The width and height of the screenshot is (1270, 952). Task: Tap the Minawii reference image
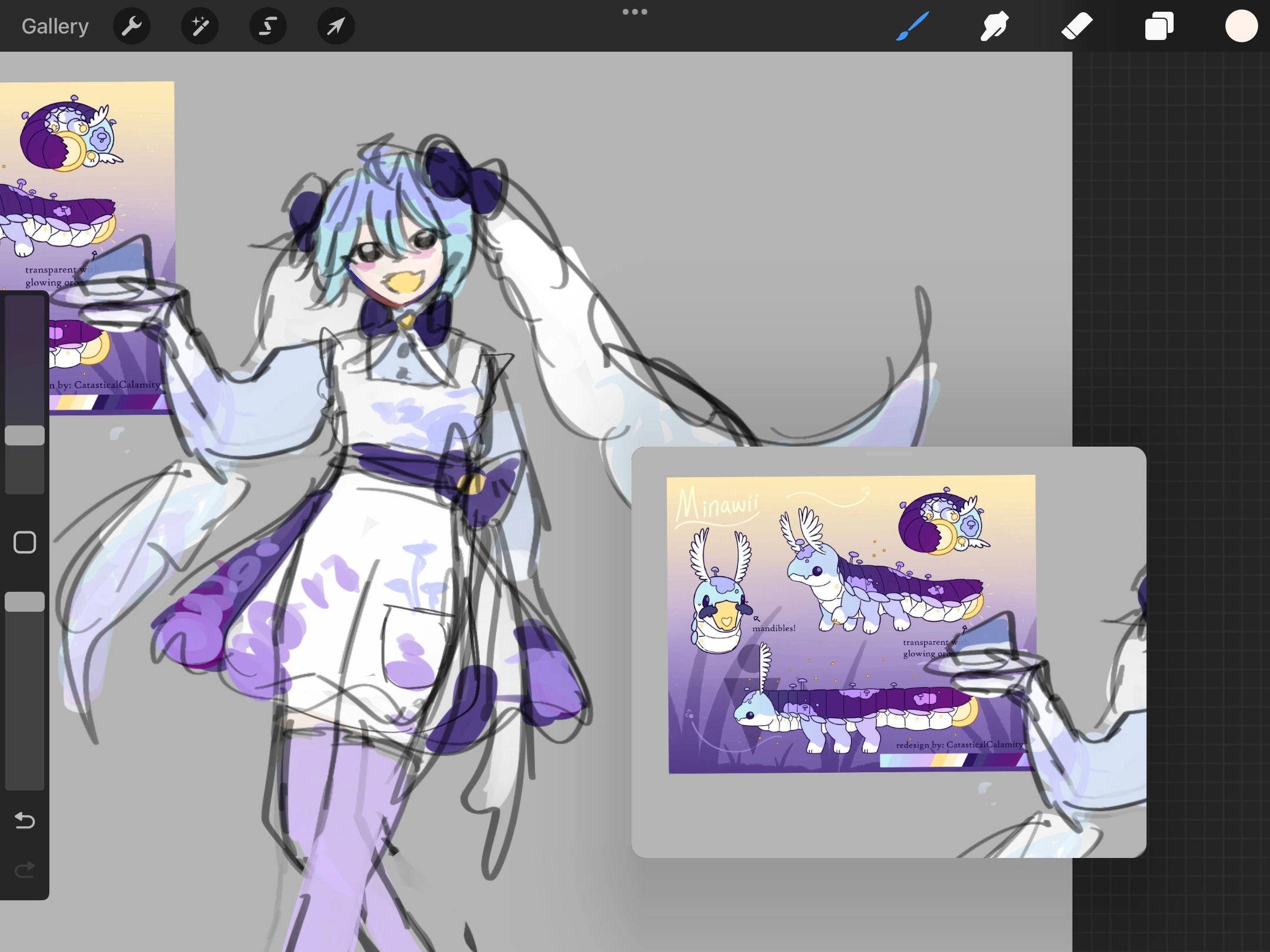(851, 623)
